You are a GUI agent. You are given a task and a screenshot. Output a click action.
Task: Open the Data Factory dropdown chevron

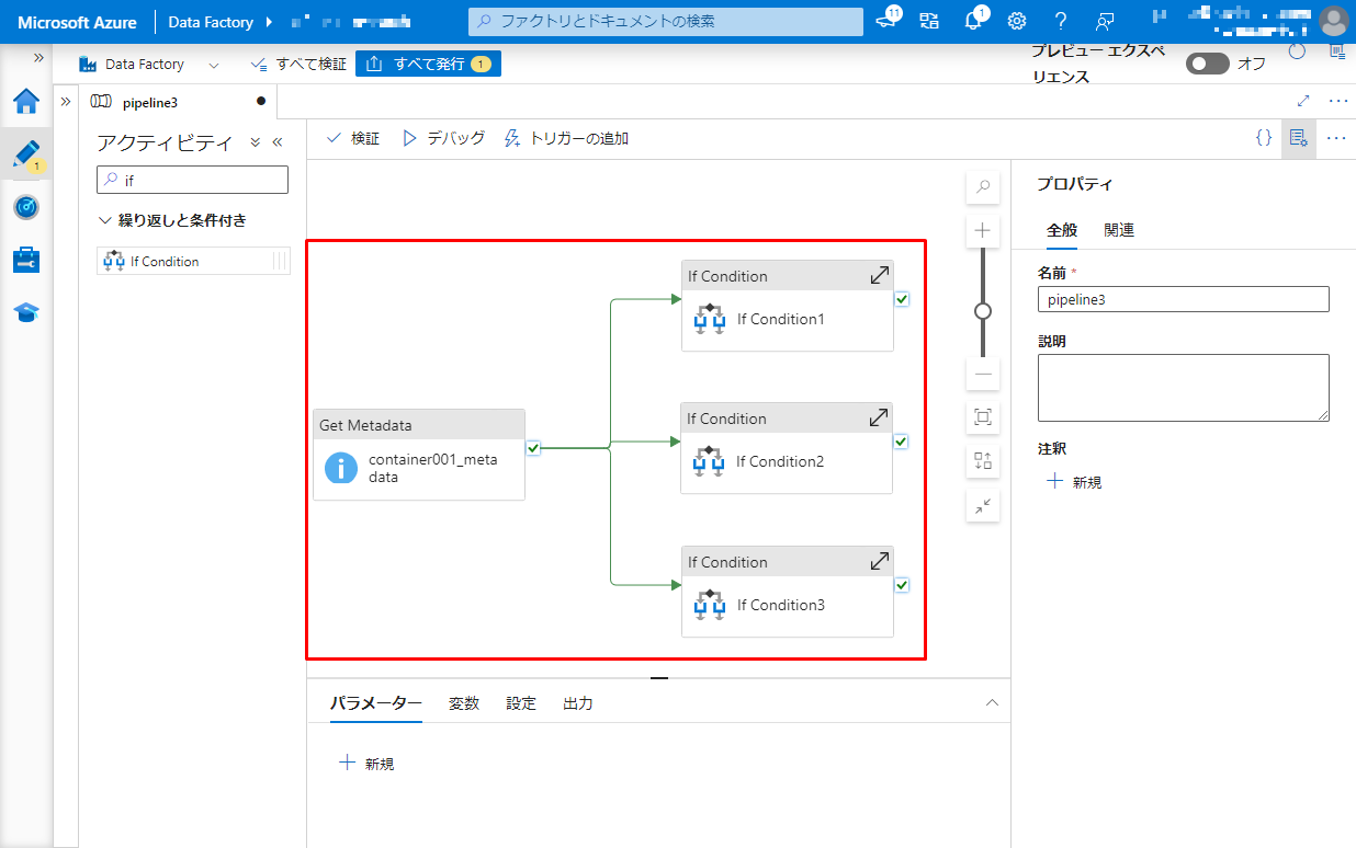[213, 64]
